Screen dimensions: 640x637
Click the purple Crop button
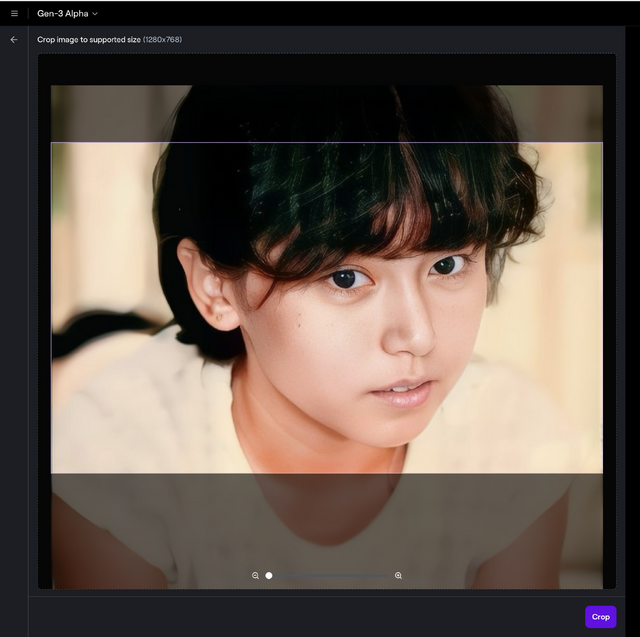pos(600,617)
